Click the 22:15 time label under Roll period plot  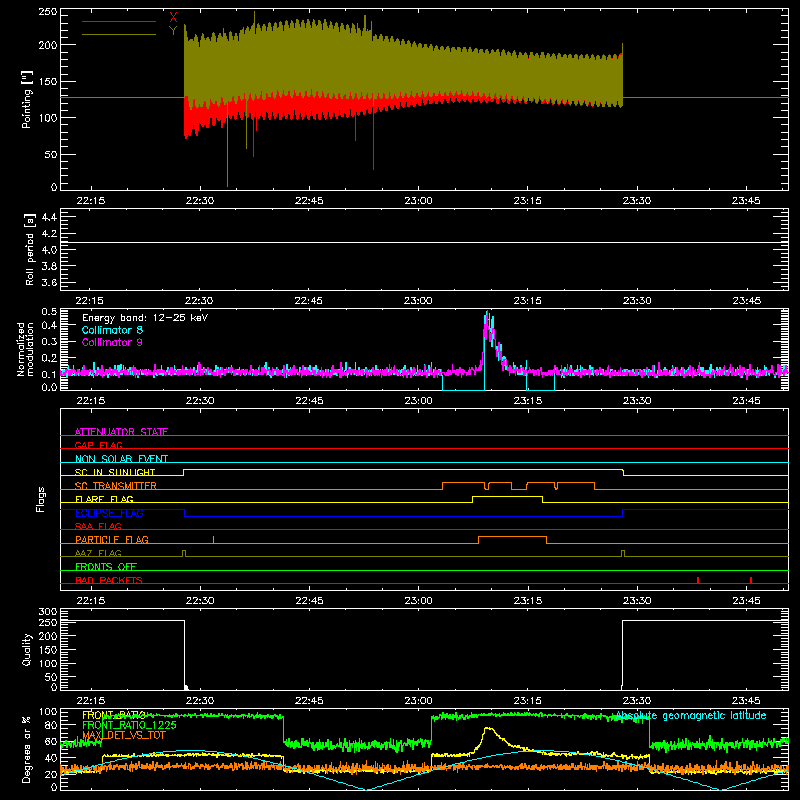90,301
